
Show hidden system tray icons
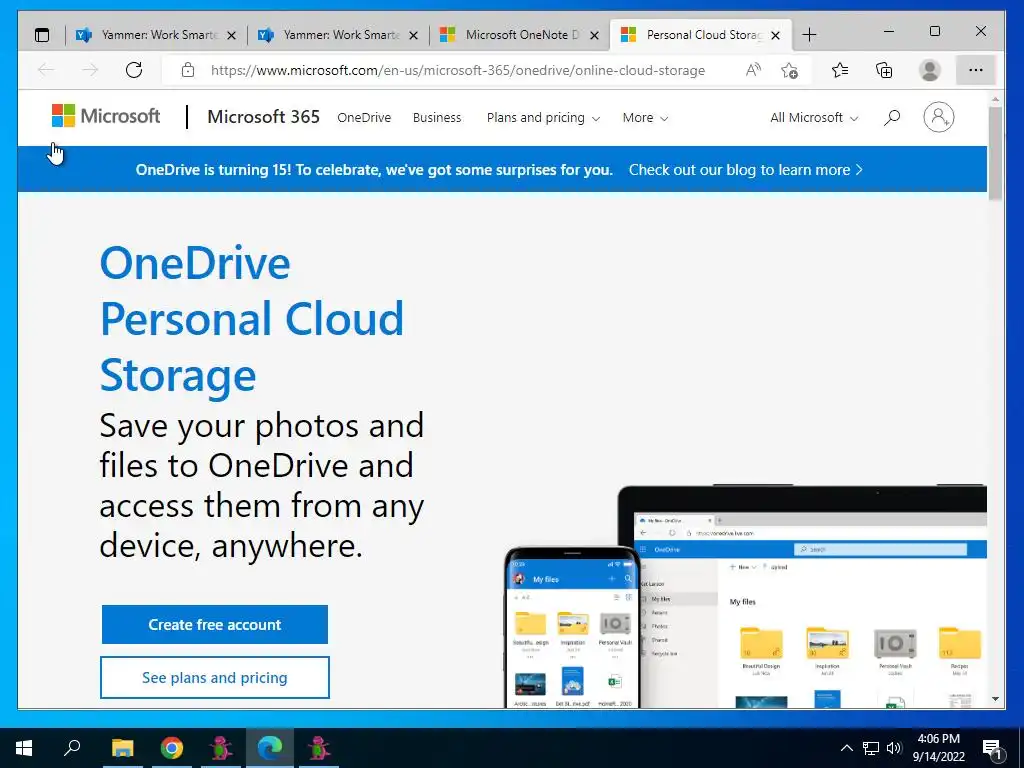point(846,748)
